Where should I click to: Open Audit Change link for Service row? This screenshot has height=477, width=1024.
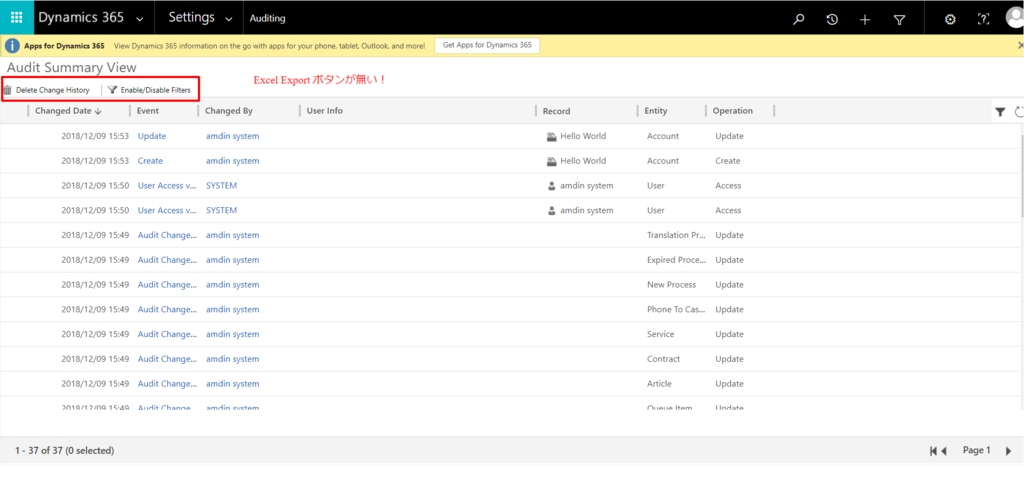coord(167,334)
